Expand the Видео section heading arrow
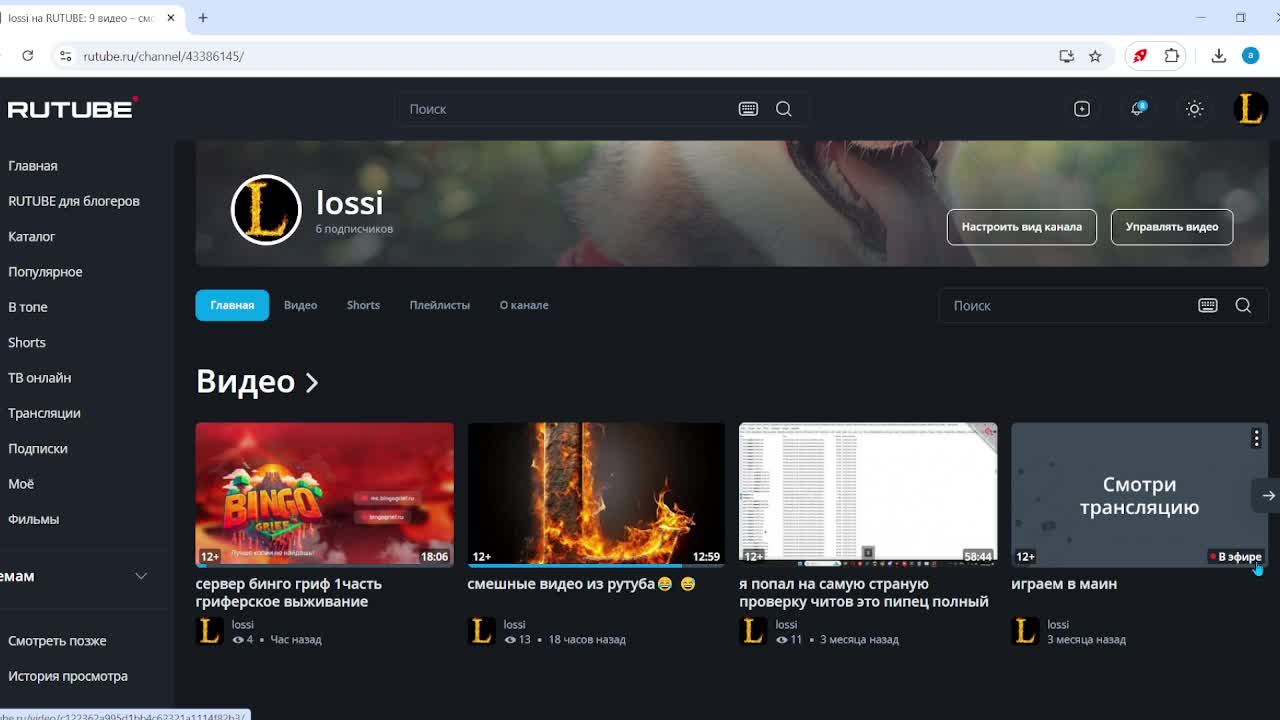This screenshot has width=1280, height=720. click(312, 382)
